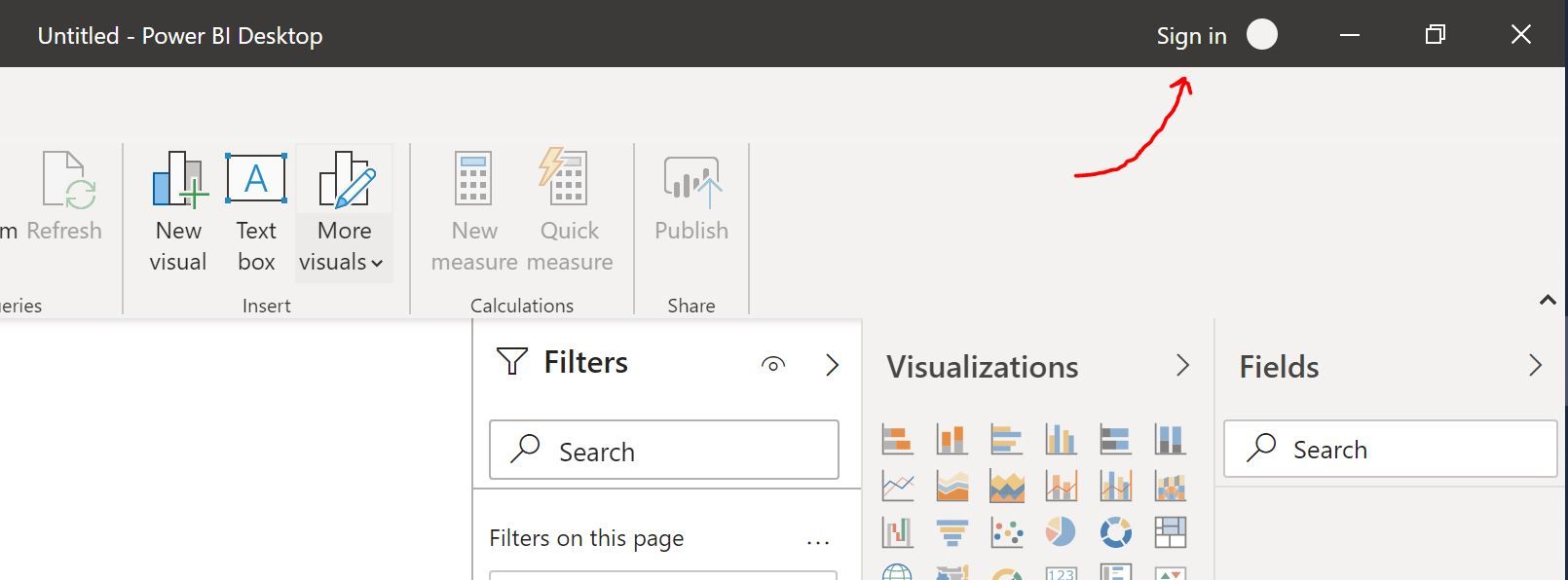Add a Line and clustered column chart

coord(1116,486)
